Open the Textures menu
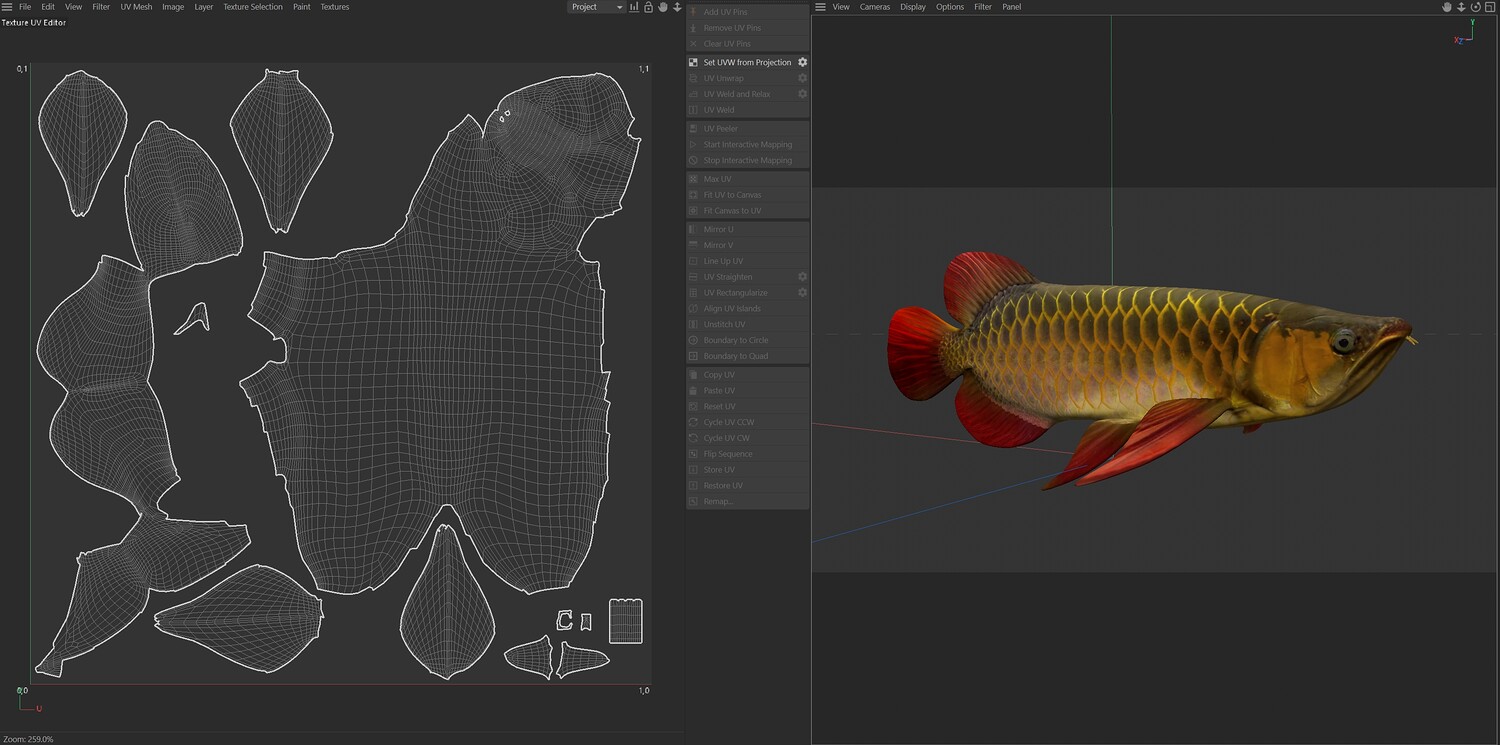The width and height of the screenshot is (1500, 745). 335,7
